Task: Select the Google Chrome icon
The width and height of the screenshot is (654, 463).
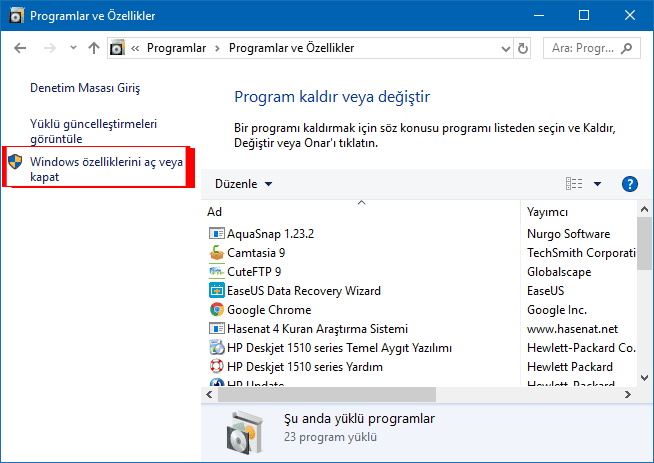Action: click(217, 310)
